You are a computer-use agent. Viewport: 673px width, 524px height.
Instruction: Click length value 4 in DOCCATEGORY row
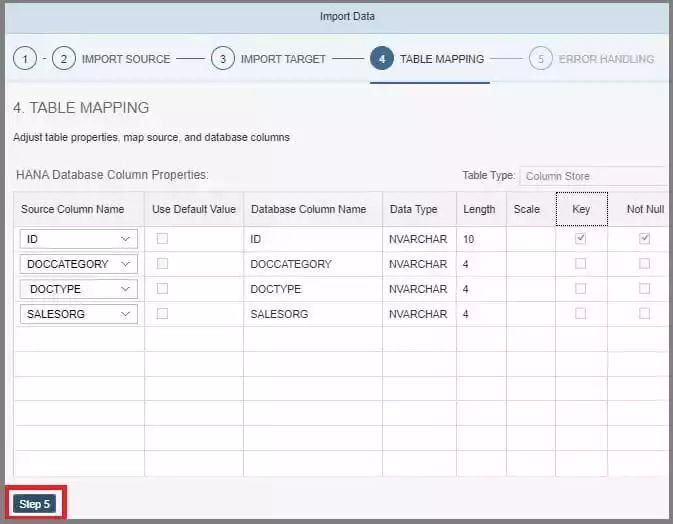pos(466,264)
